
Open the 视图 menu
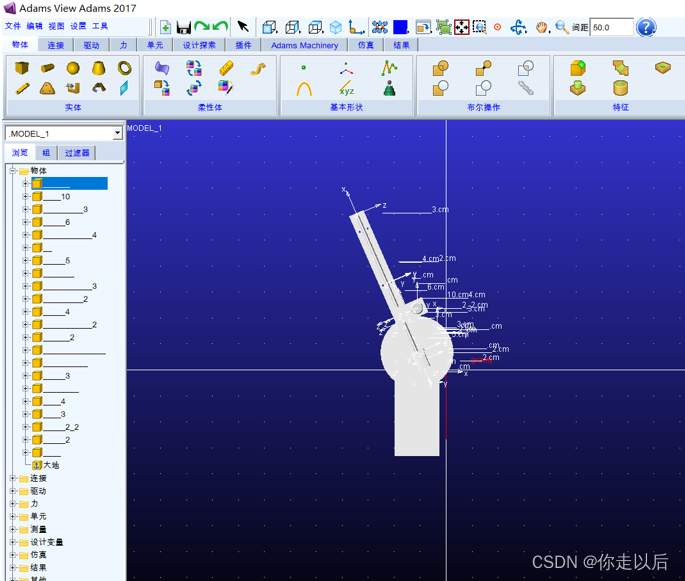pyautogui.click(x=56, y=26)
